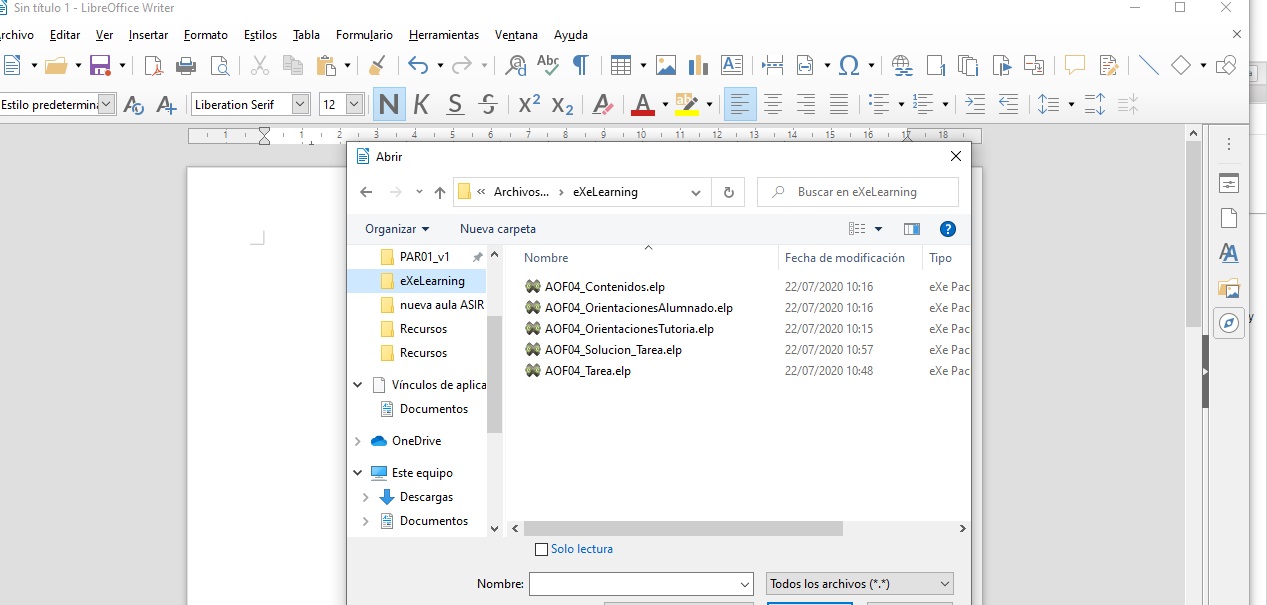Toggle Bold formatting button

coord(389,104)
